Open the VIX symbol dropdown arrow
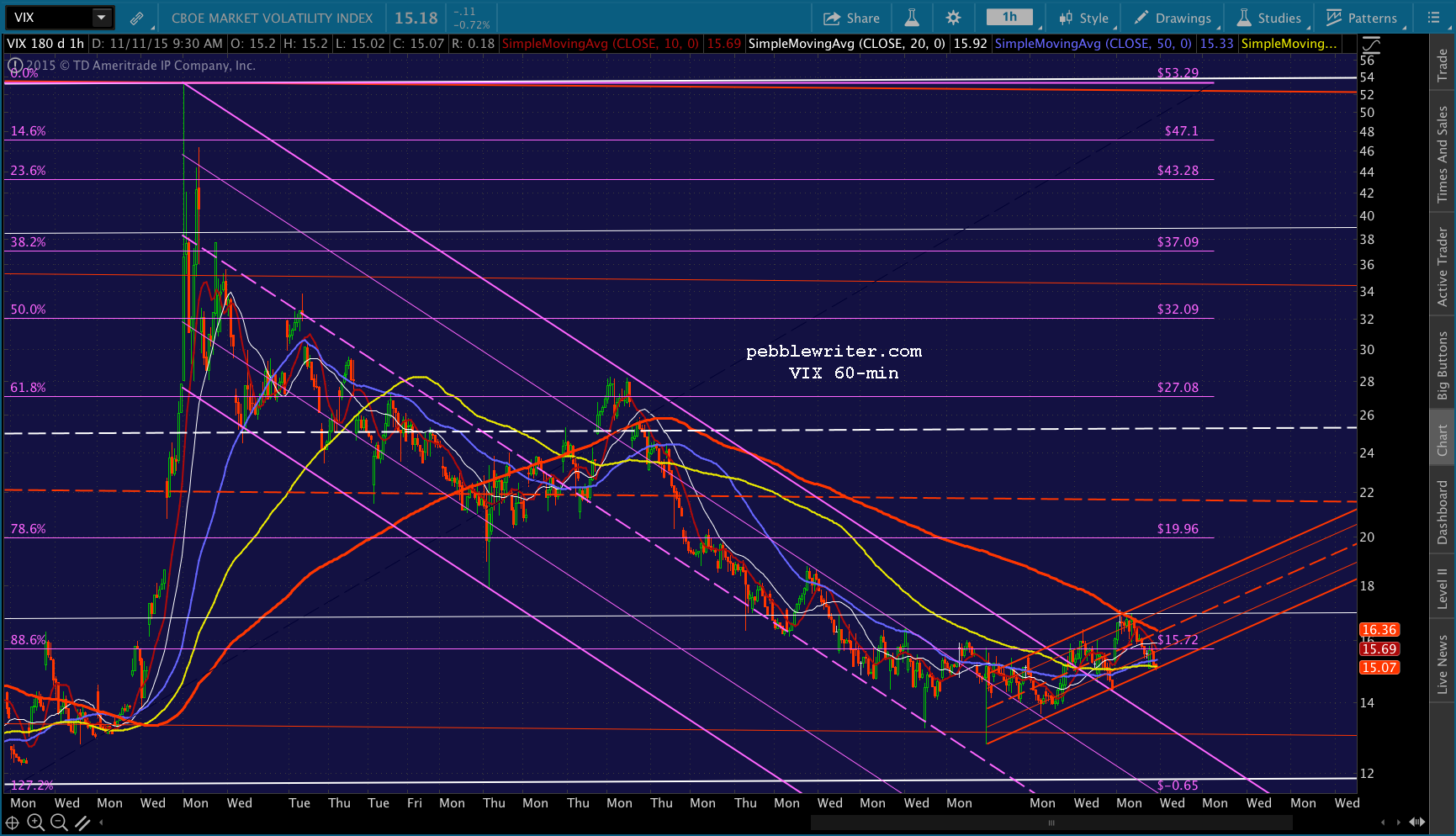The image size is (1456, 836). tap(101, 18)
